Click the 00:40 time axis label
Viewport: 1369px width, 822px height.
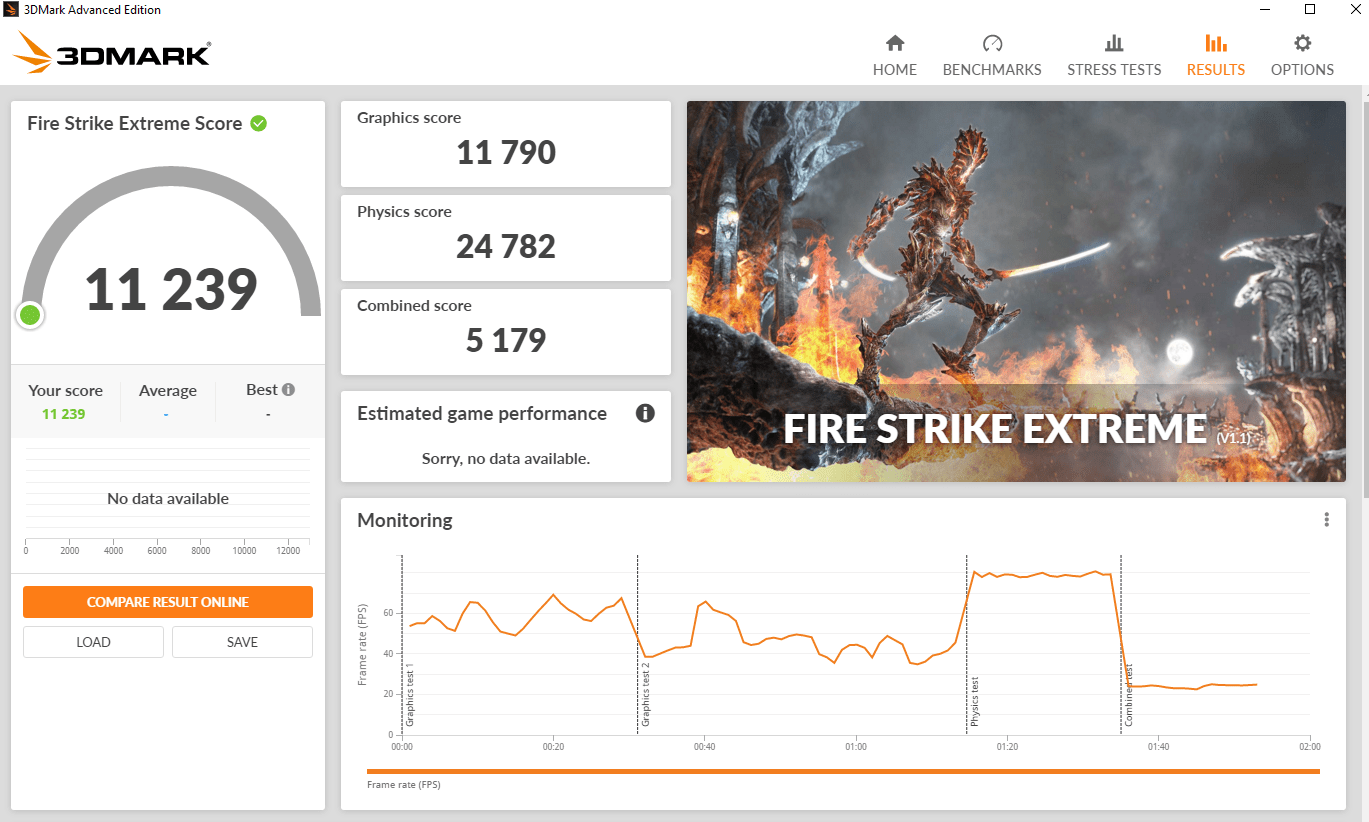(704, 747)
